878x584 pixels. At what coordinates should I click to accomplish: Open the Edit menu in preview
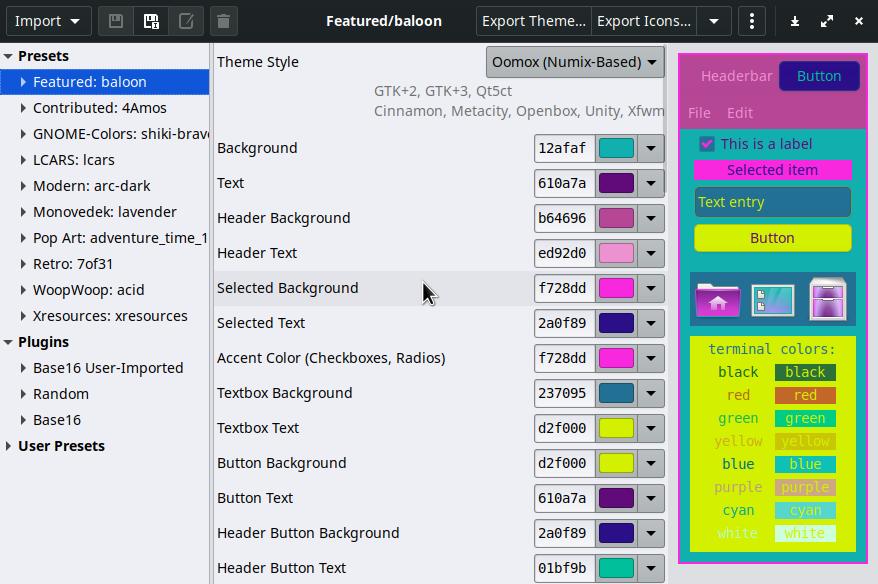(x=740, y=113)
